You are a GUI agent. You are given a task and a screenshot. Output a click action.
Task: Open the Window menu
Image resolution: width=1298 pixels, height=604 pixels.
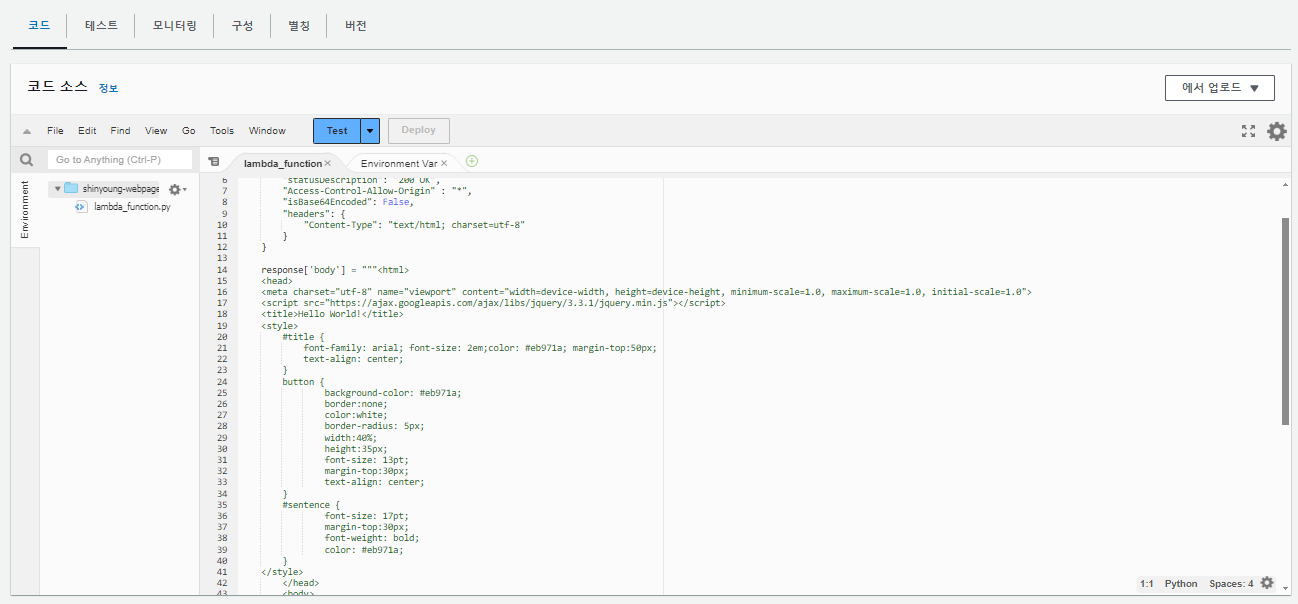(267, 131)
